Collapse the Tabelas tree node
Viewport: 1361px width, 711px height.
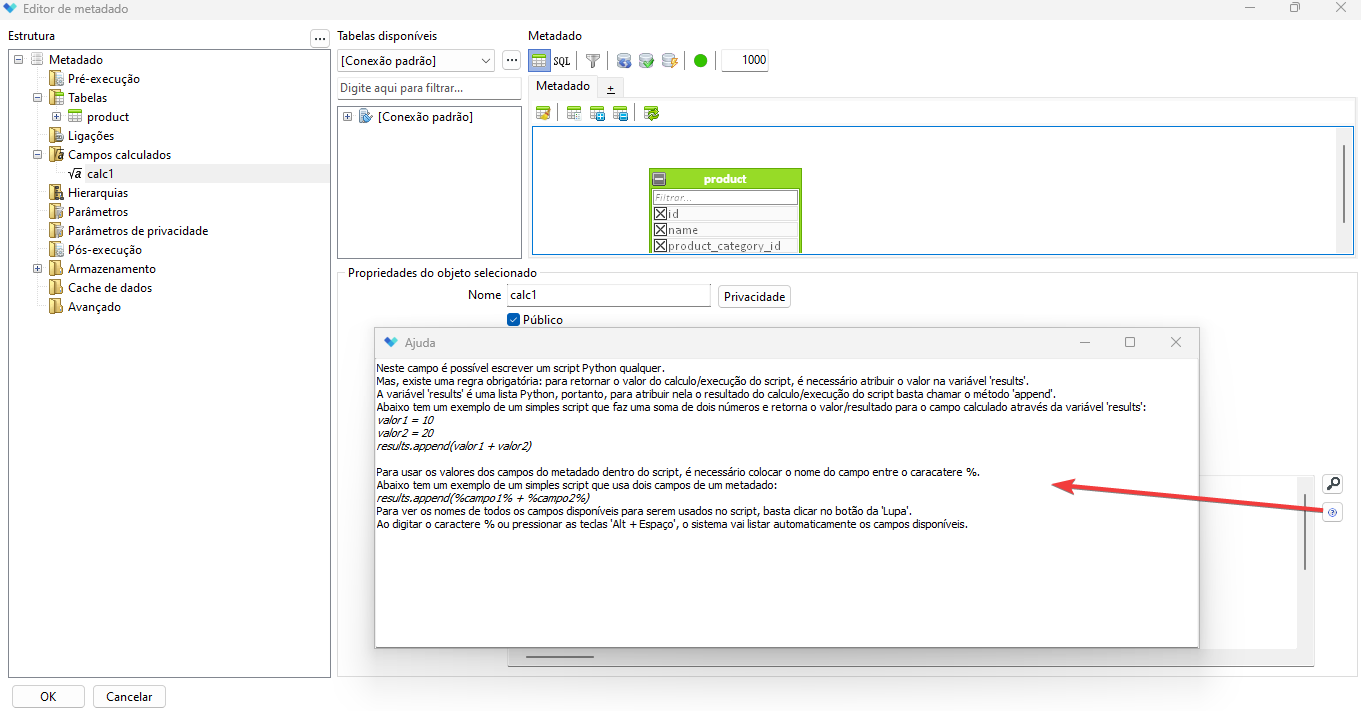coord(38,98)
